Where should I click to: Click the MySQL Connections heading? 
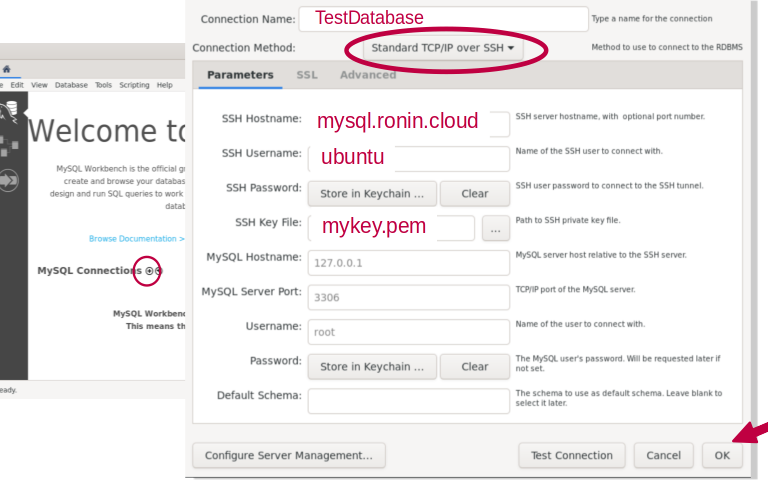[x=89, y=270]
